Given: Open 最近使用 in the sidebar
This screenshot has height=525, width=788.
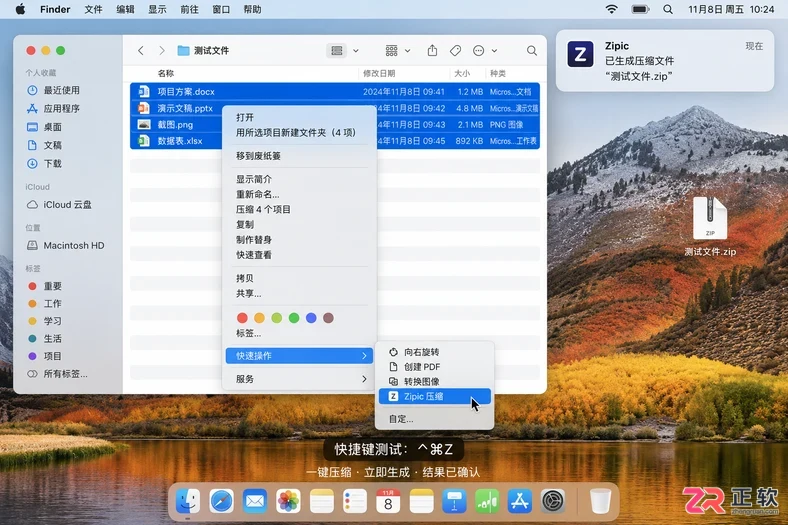Looking at the screenshot, I should coord(53,90).
